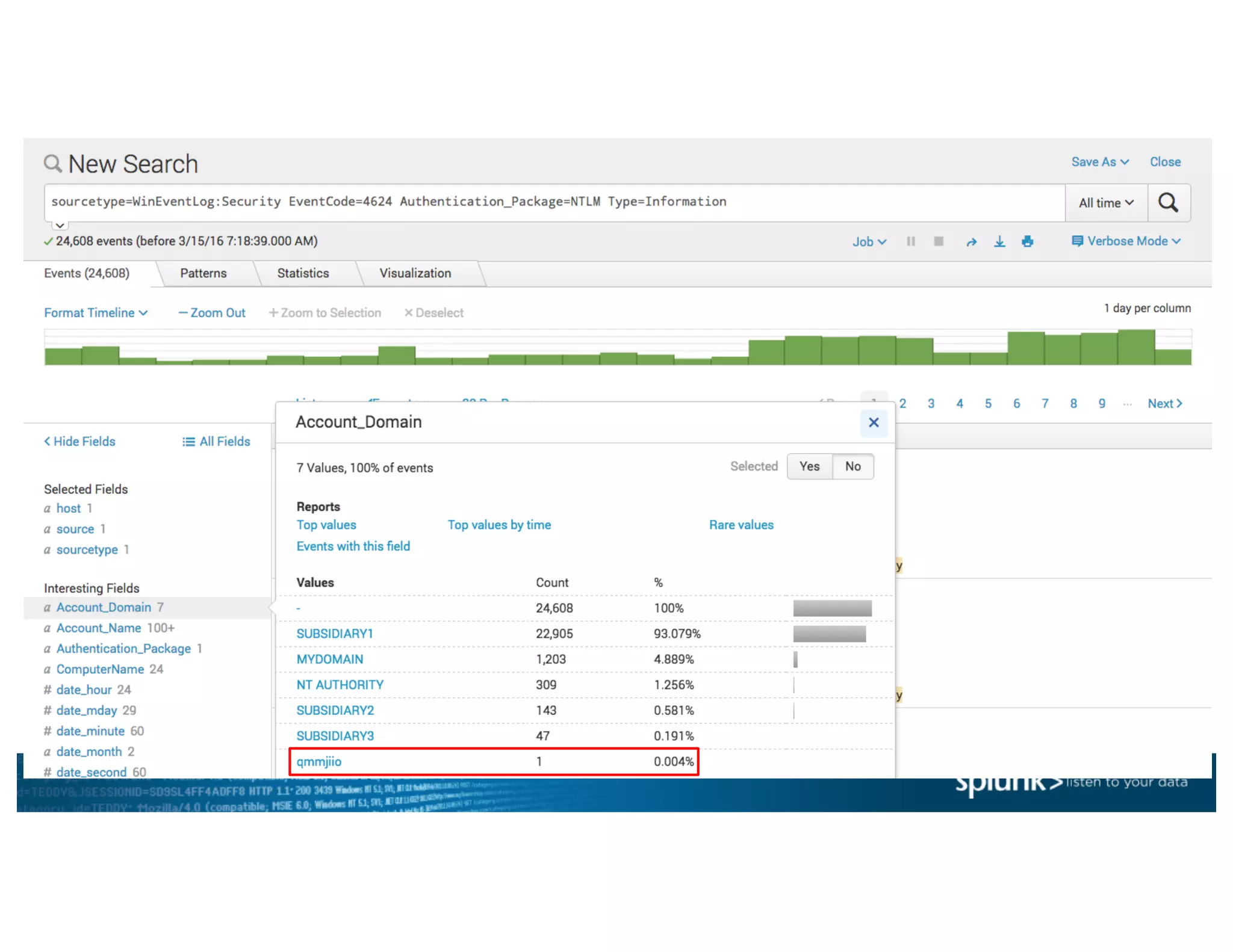Hide the fields sidebar

coord(79,441)
